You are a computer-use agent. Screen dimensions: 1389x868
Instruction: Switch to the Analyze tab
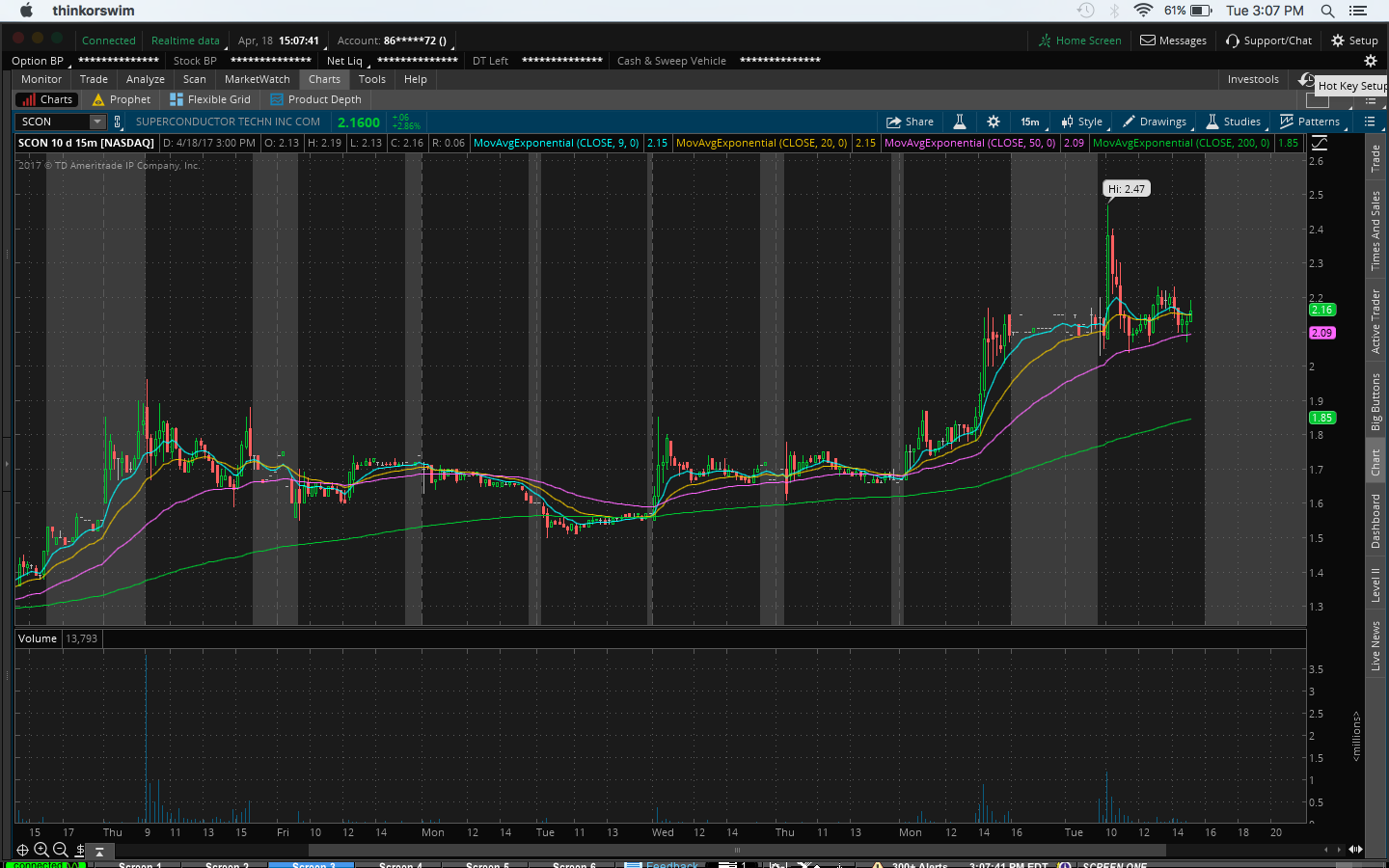click(x=145, y=79)
